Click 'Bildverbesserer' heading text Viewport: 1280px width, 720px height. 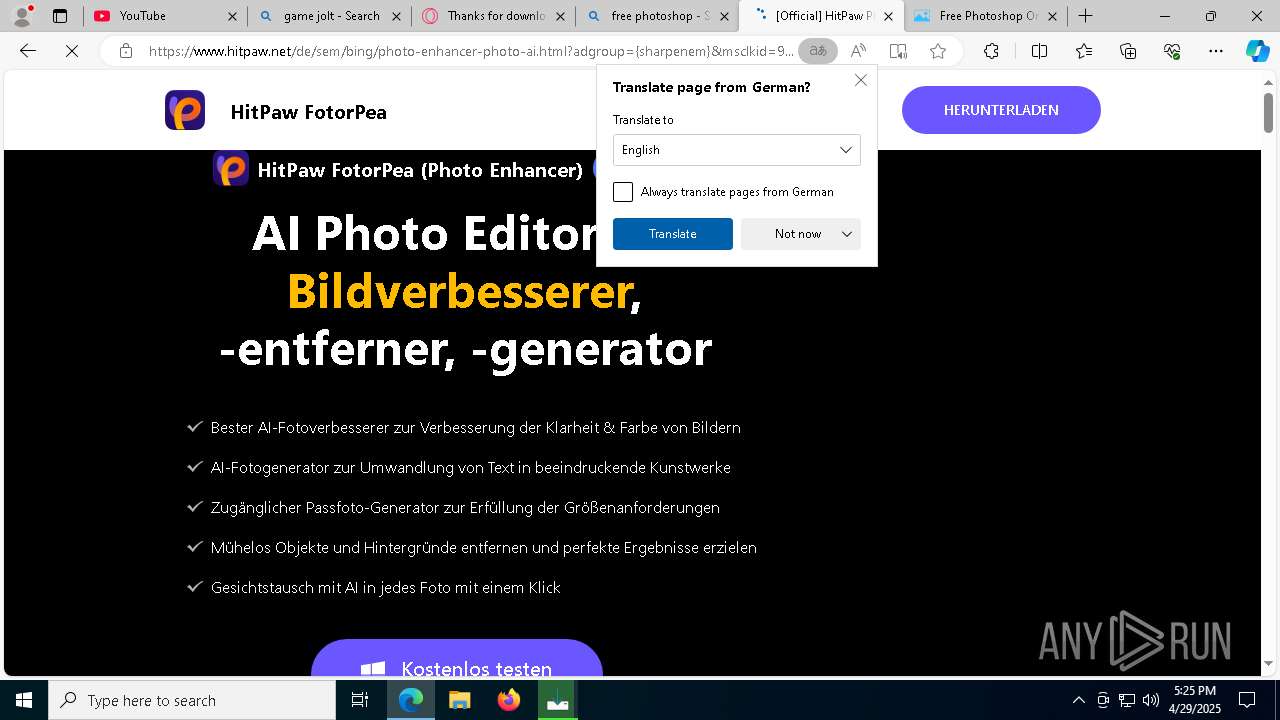[460, 291]
